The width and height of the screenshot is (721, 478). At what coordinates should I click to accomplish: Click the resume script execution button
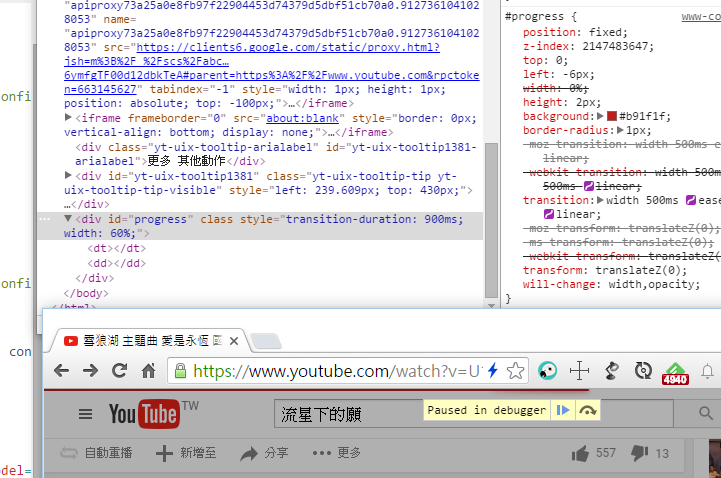coord(564,410)
